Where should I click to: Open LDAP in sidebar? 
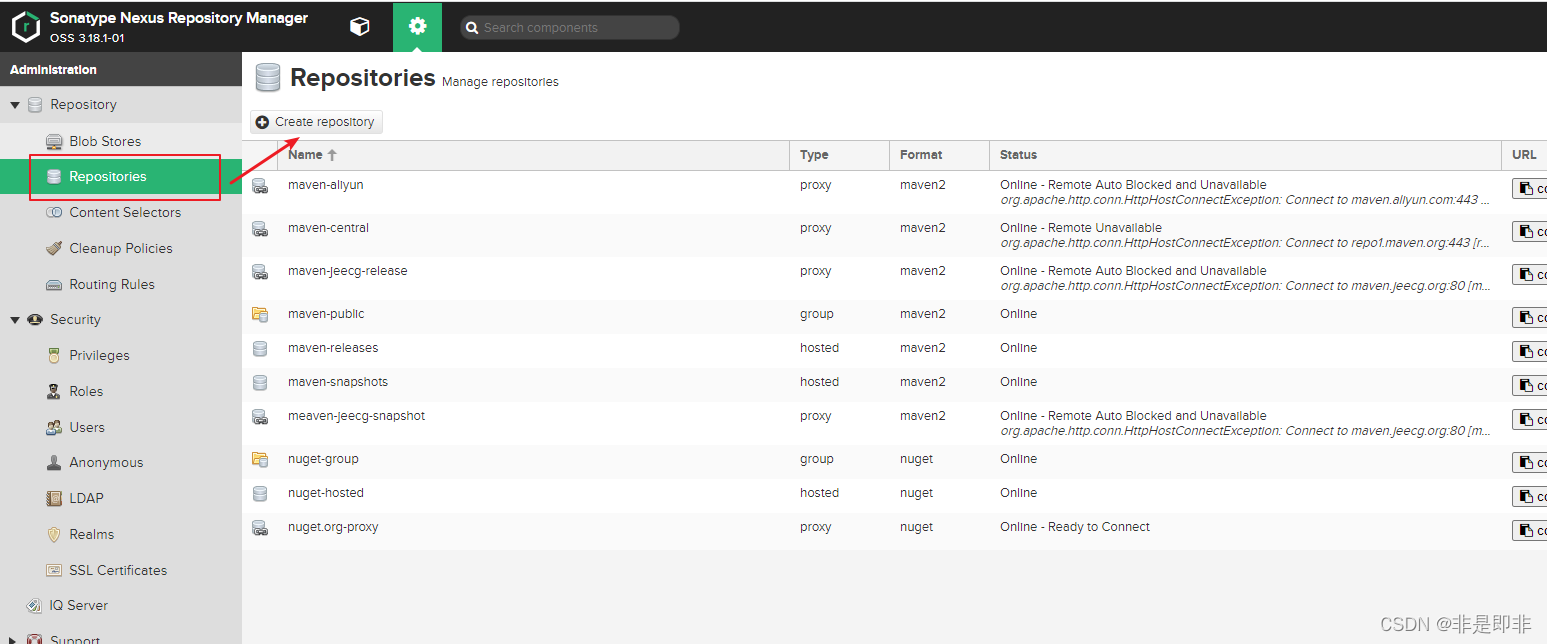coord(86,498)
